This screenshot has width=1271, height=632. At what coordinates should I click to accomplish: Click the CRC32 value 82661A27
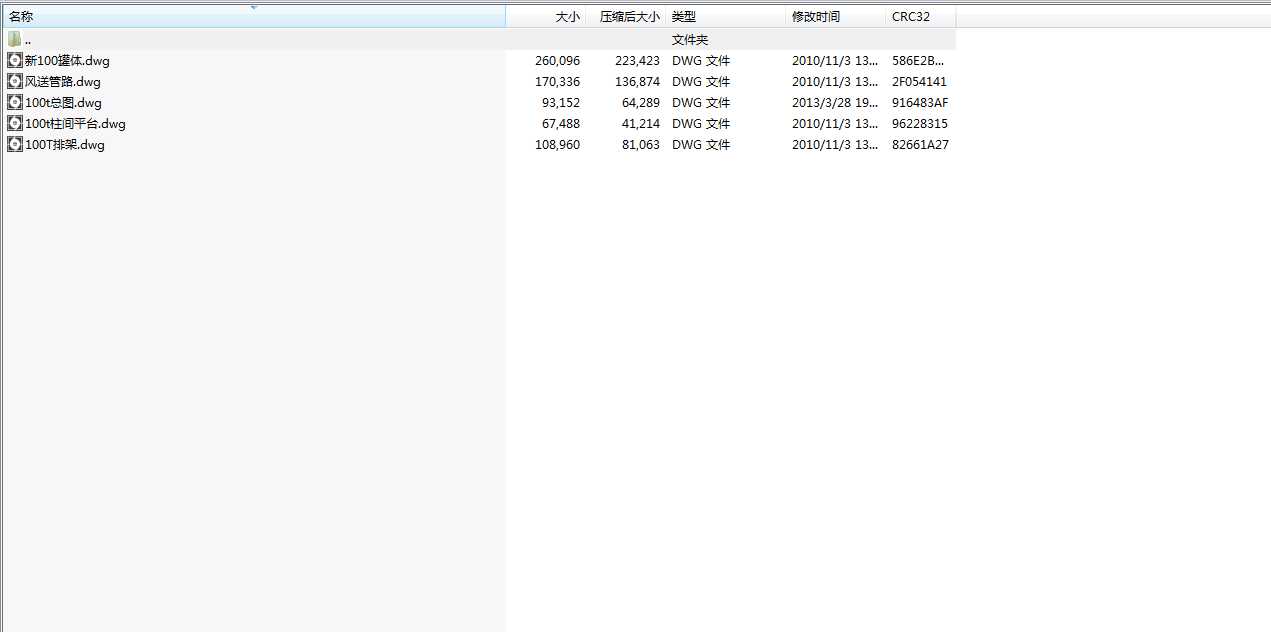920,145
